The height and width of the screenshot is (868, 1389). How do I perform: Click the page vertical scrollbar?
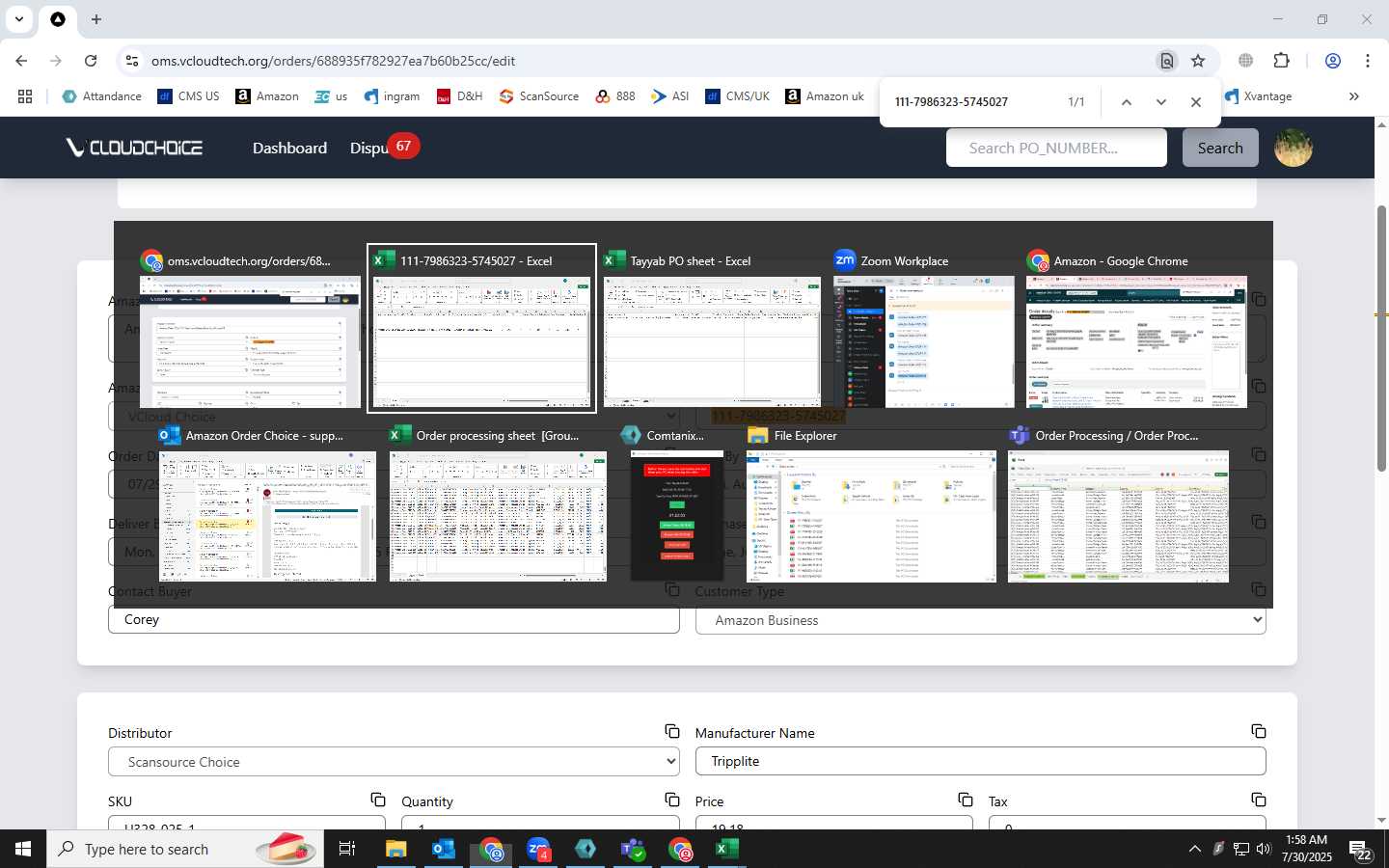pos(1381,338)
